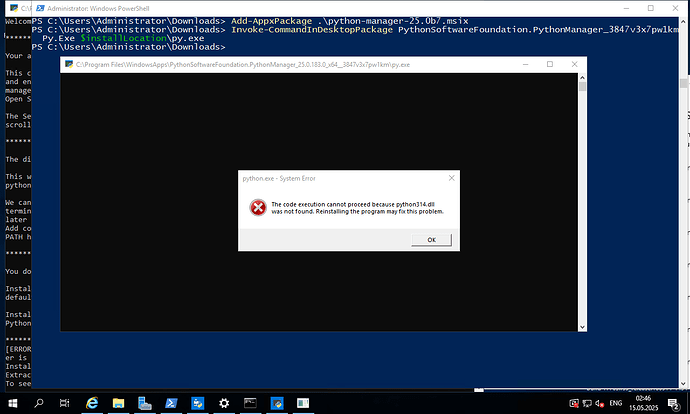Screen dimensions: 690x414
Task: Click the green $installLocation variable text
Action: click(x=123, y=38)
